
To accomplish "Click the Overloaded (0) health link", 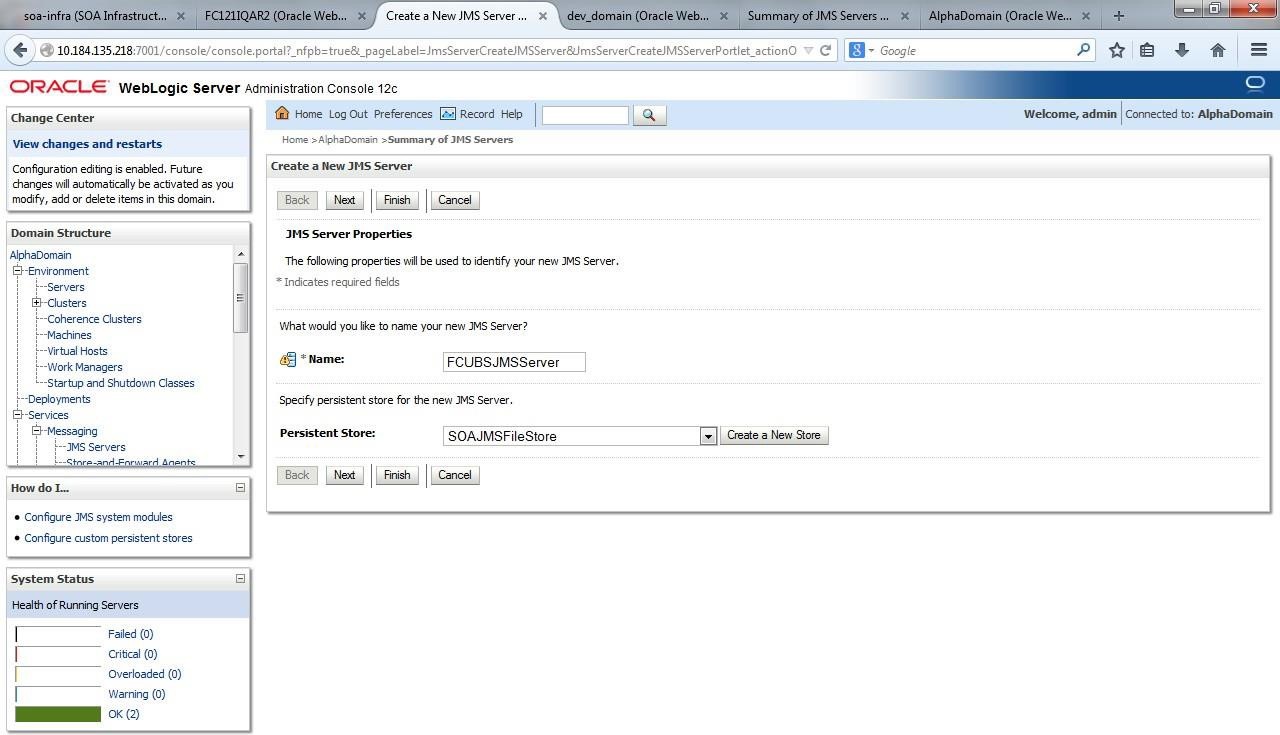I will 145,674.
